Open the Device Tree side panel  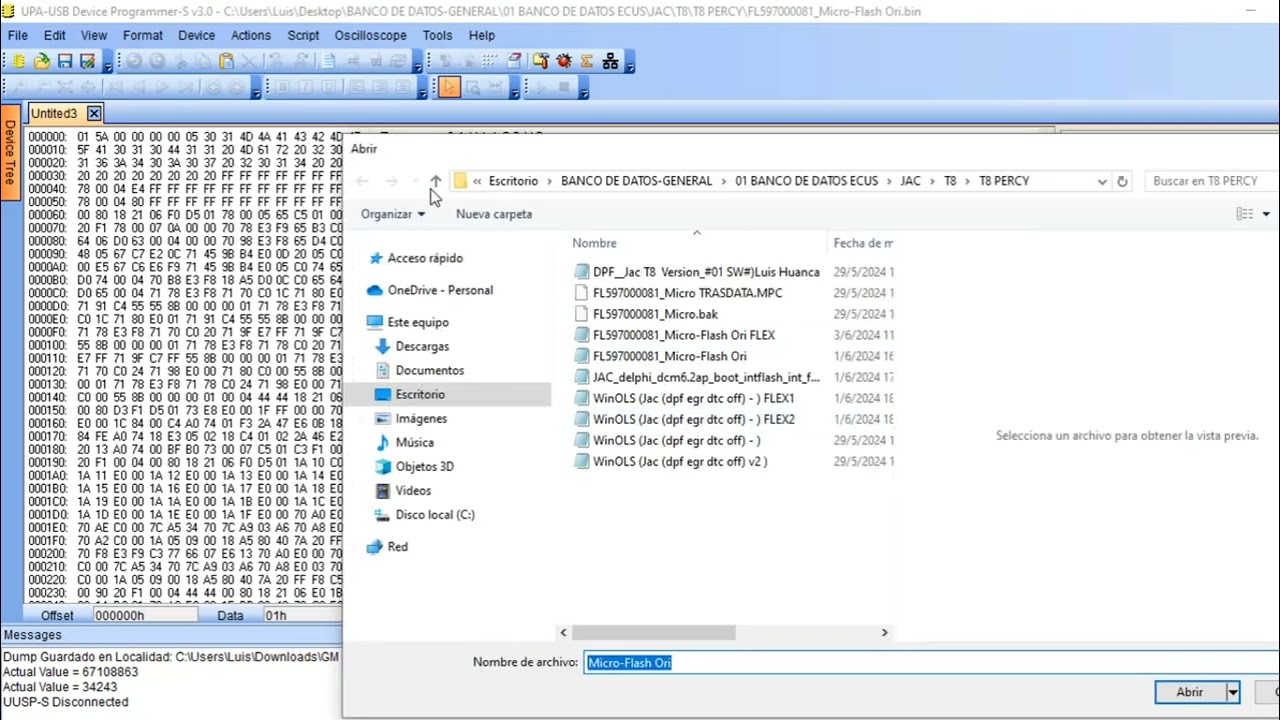10,152
